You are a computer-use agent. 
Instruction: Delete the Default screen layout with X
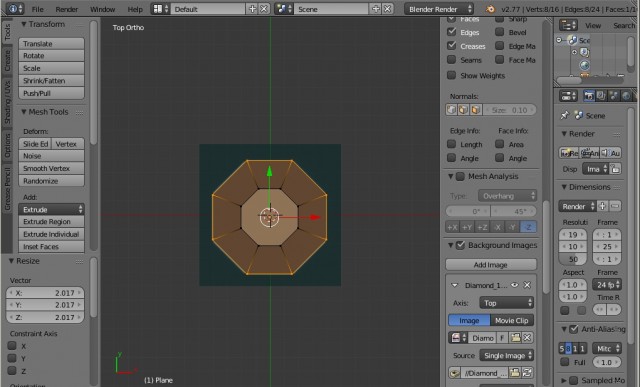coord(264,9)
